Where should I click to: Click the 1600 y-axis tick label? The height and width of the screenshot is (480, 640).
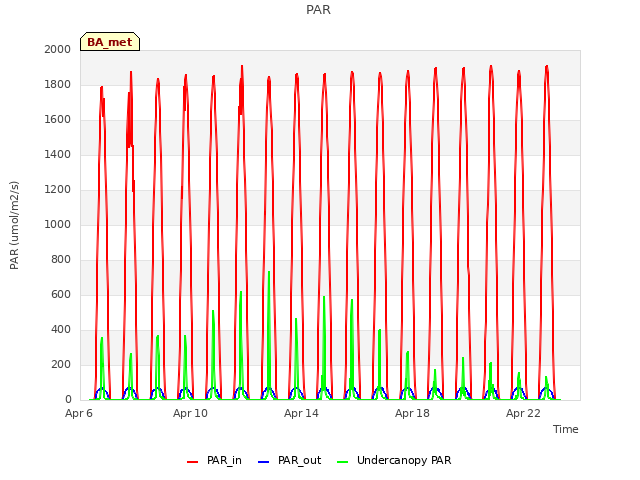click(x=58, y=120)
